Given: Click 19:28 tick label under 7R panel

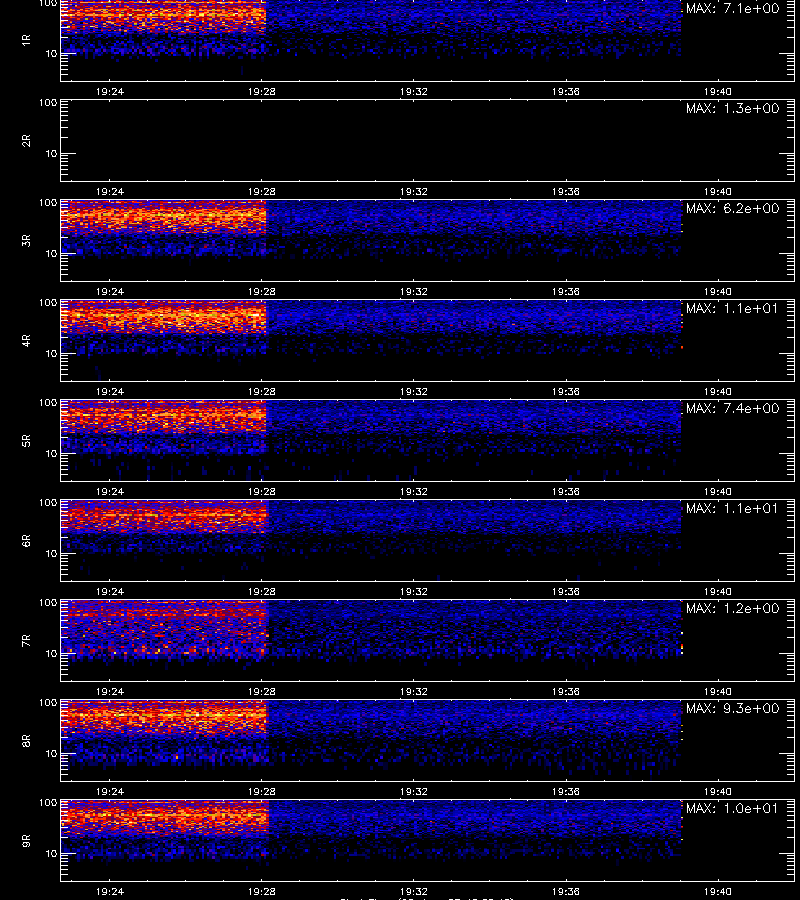Looking at the screenshot, I should tap(262, 692).
